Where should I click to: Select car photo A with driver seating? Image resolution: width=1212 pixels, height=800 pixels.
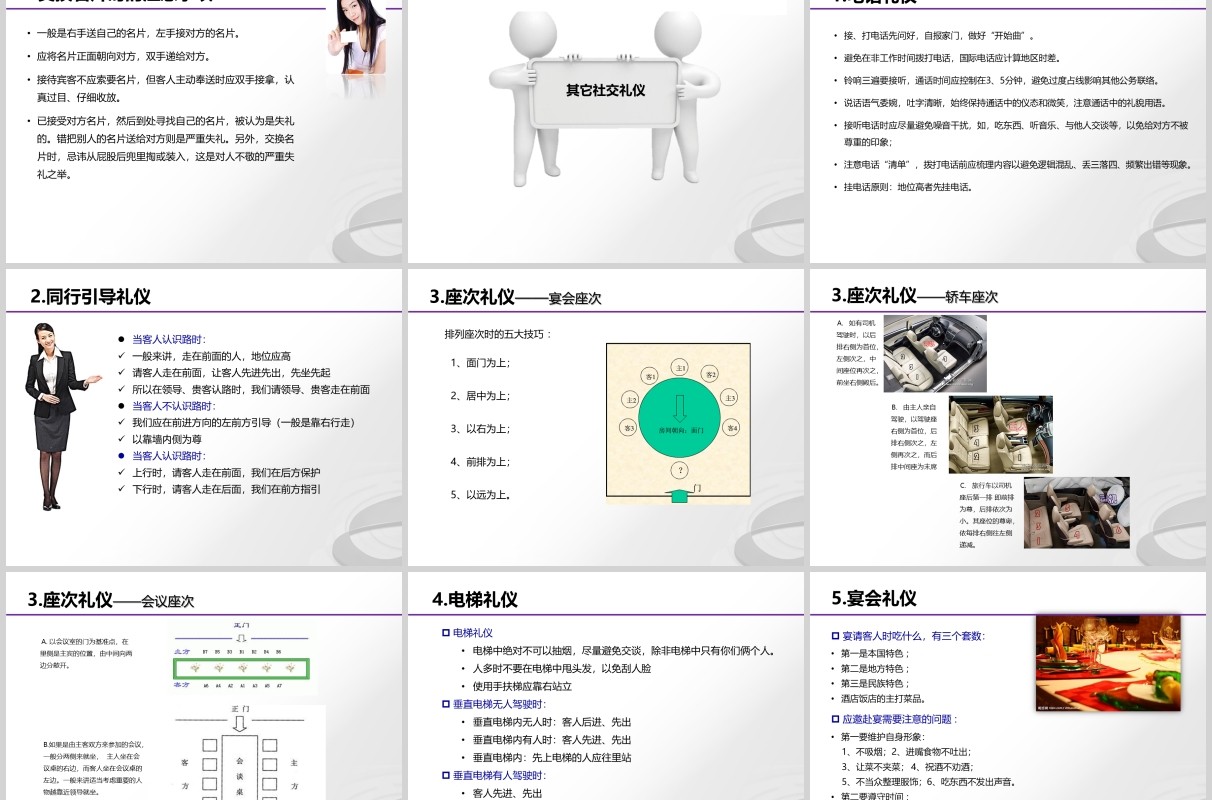coord(935,353)
